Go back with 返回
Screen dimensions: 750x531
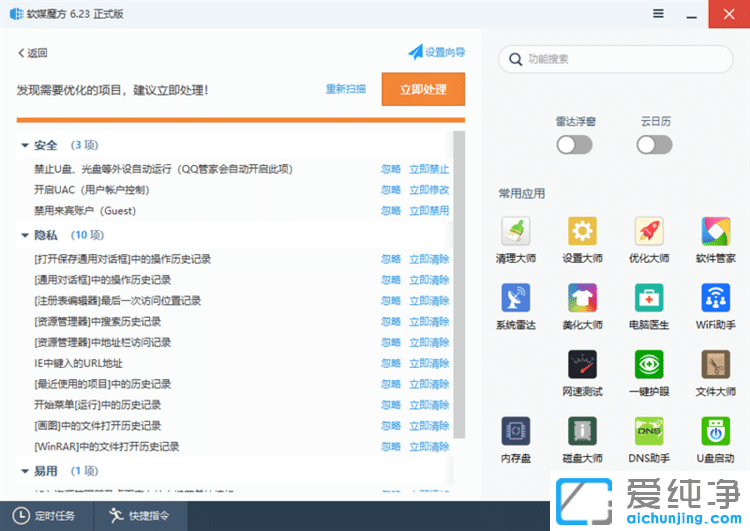click(33, 53)
